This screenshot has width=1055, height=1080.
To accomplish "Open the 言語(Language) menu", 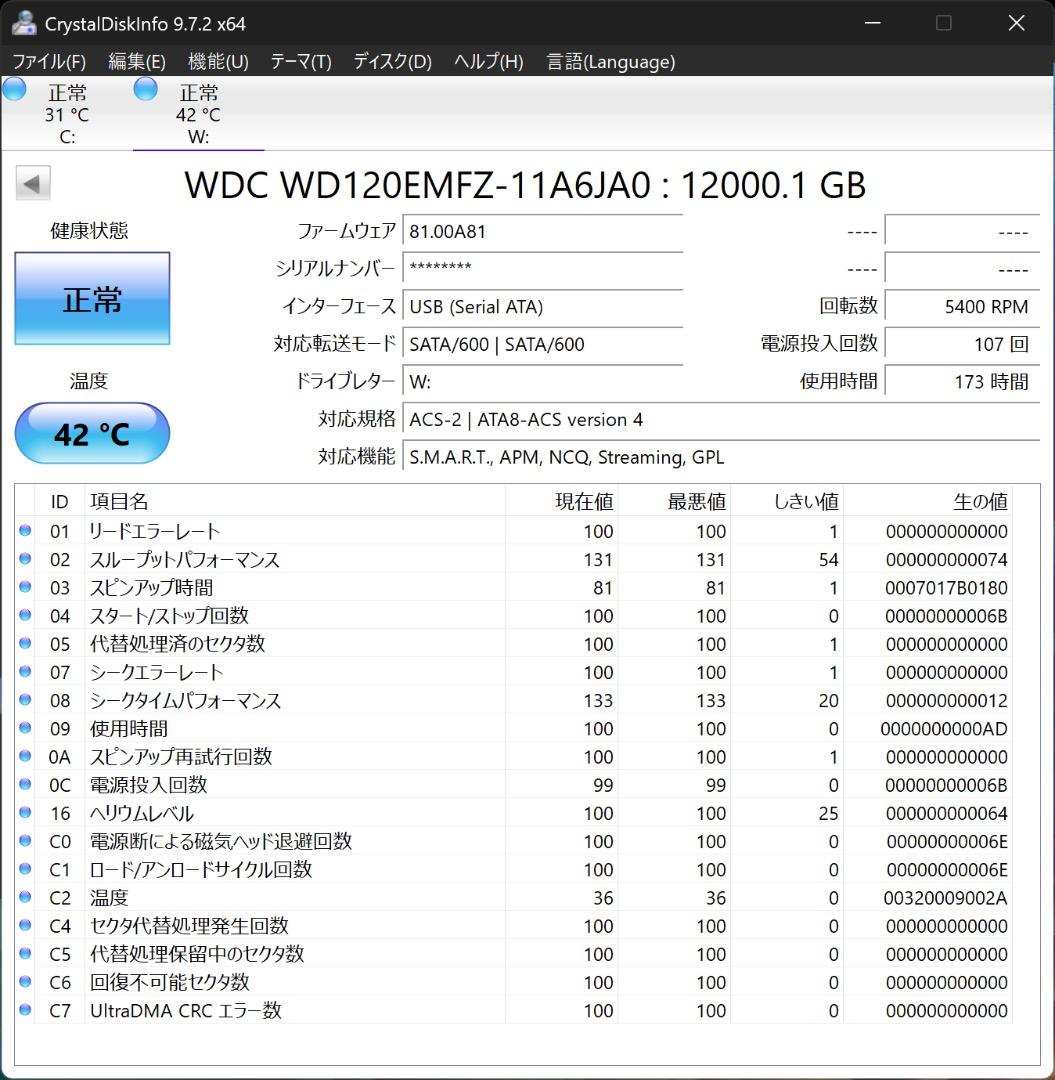I will coord(610,62).
